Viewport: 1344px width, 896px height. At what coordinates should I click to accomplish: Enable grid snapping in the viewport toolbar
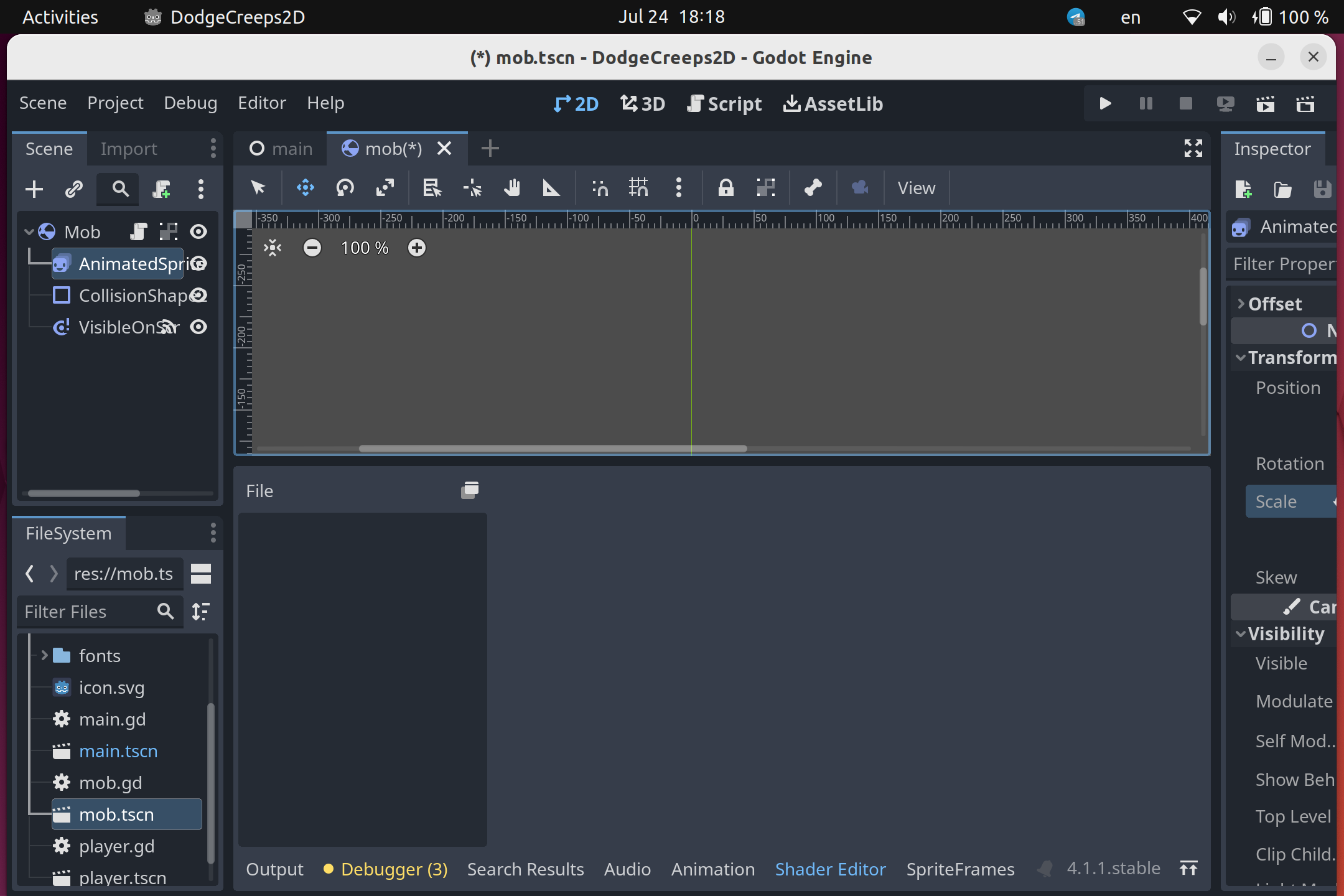[638, 188]
